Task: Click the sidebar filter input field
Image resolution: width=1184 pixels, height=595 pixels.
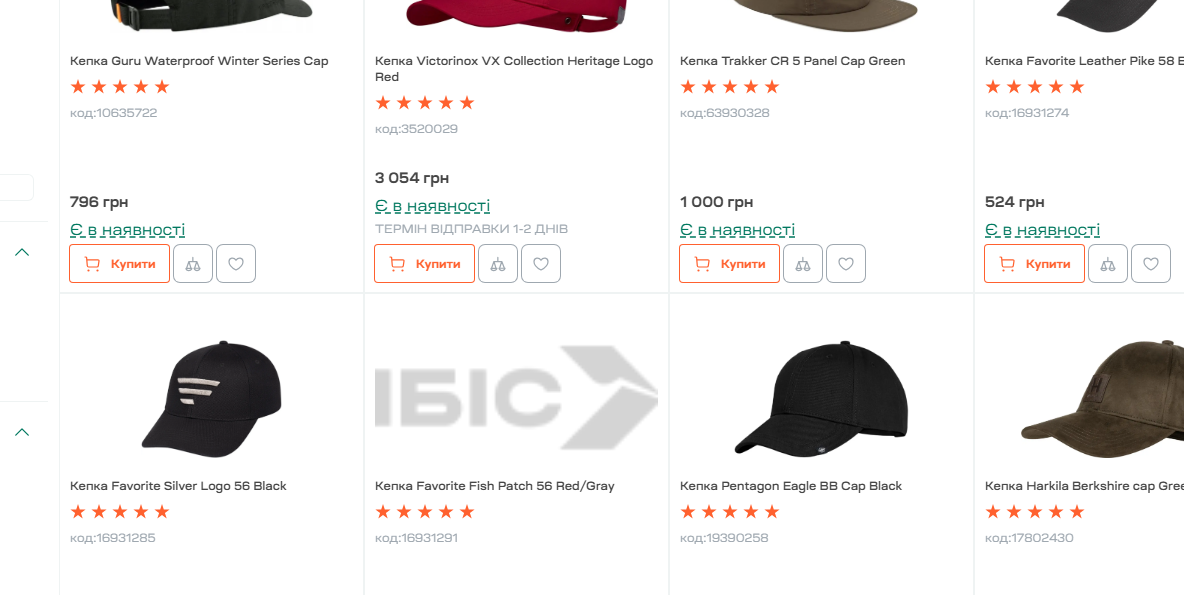Action: click(17, 188)
